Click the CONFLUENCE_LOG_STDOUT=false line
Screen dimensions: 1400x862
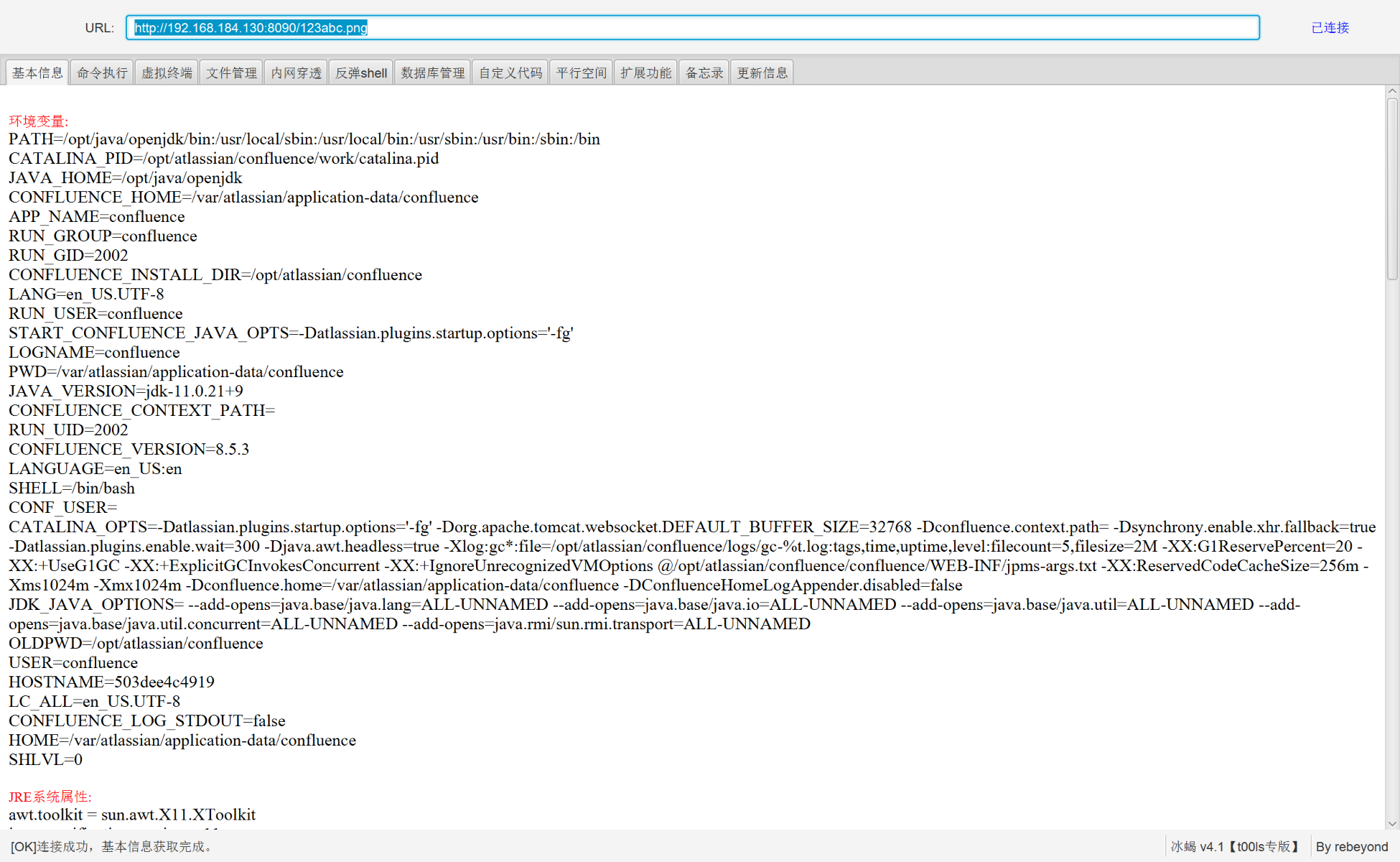(147, 720)
